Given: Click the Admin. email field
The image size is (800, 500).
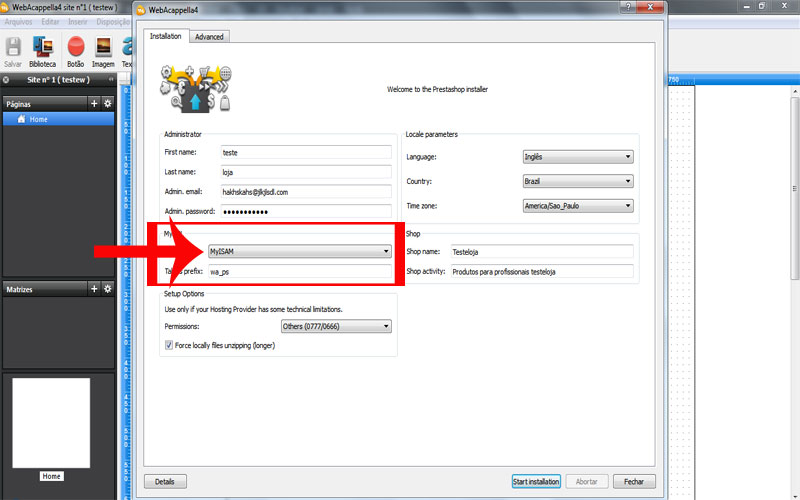Looking at the screenshot, I should point(306,192).
